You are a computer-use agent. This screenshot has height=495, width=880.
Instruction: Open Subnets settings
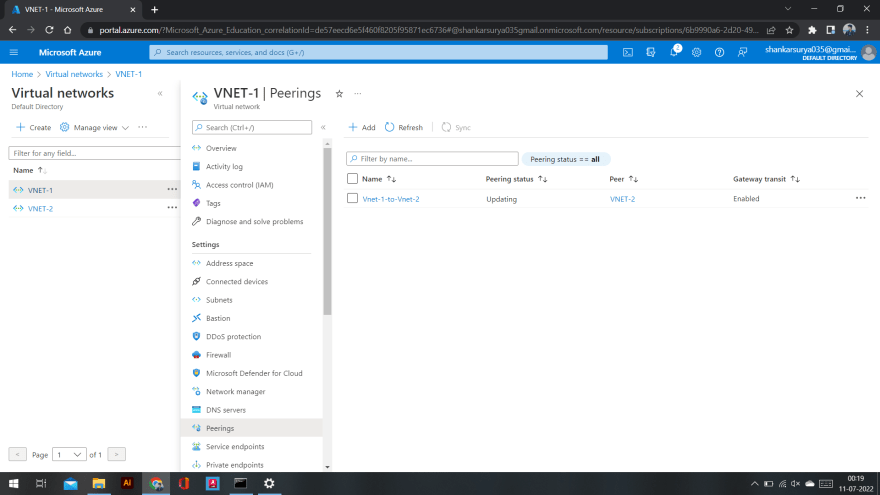point(219,300)
